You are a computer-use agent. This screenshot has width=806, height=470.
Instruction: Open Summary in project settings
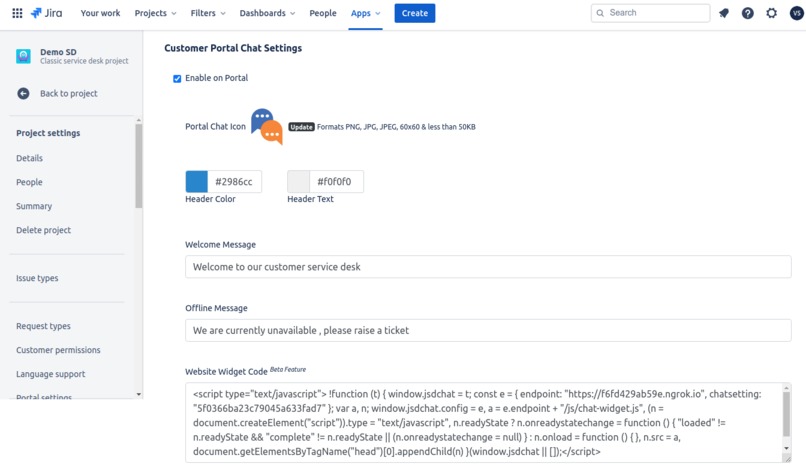coord(34,206)
